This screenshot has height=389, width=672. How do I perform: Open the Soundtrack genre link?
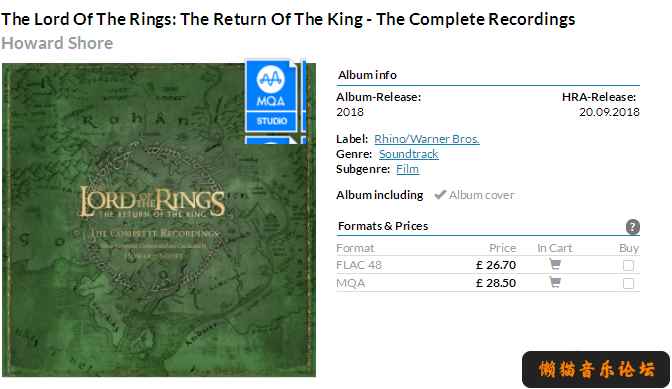[x=408, y=154]
